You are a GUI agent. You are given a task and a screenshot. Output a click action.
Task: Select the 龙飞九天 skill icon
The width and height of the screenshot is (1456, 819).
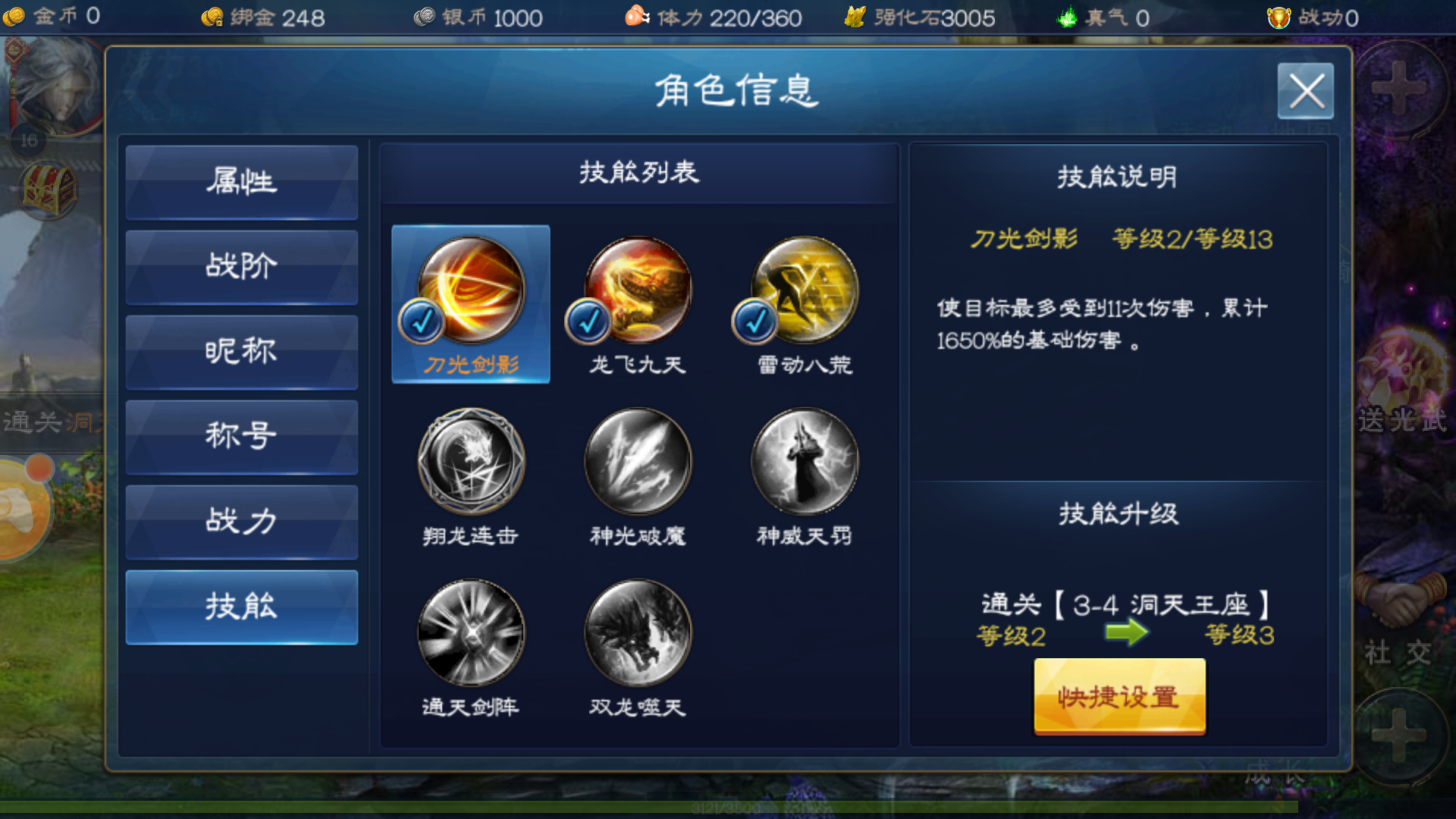point(638,290)
